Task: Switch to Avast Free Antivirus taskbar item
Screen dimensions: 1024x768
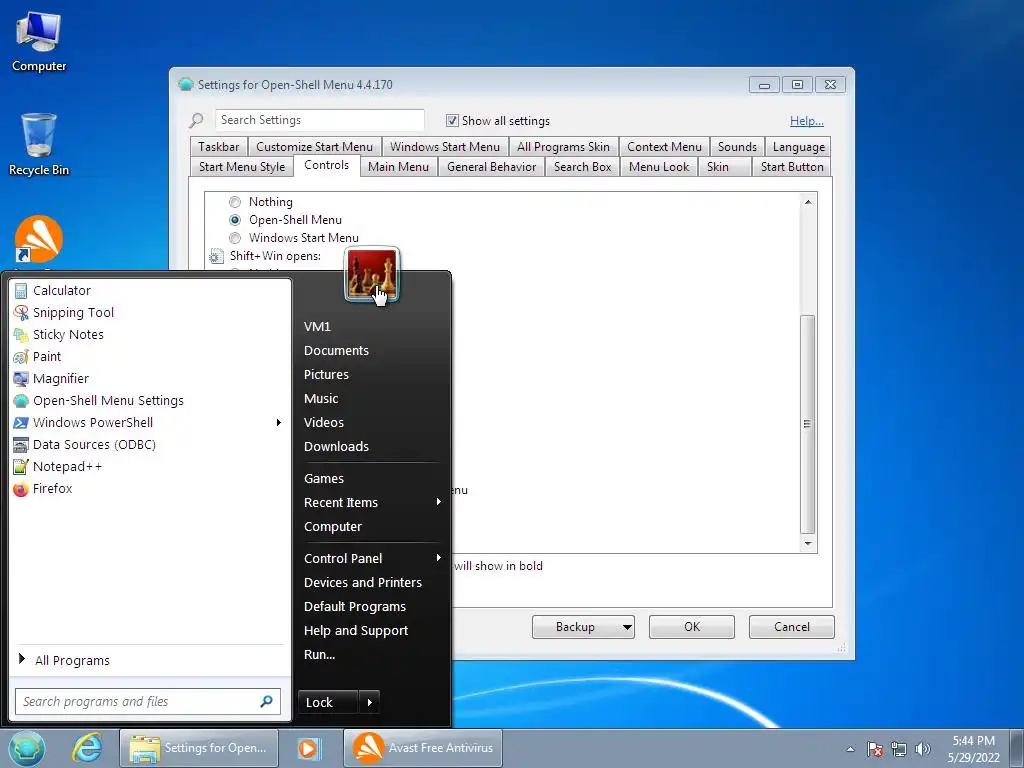Action: click(423, 748)
